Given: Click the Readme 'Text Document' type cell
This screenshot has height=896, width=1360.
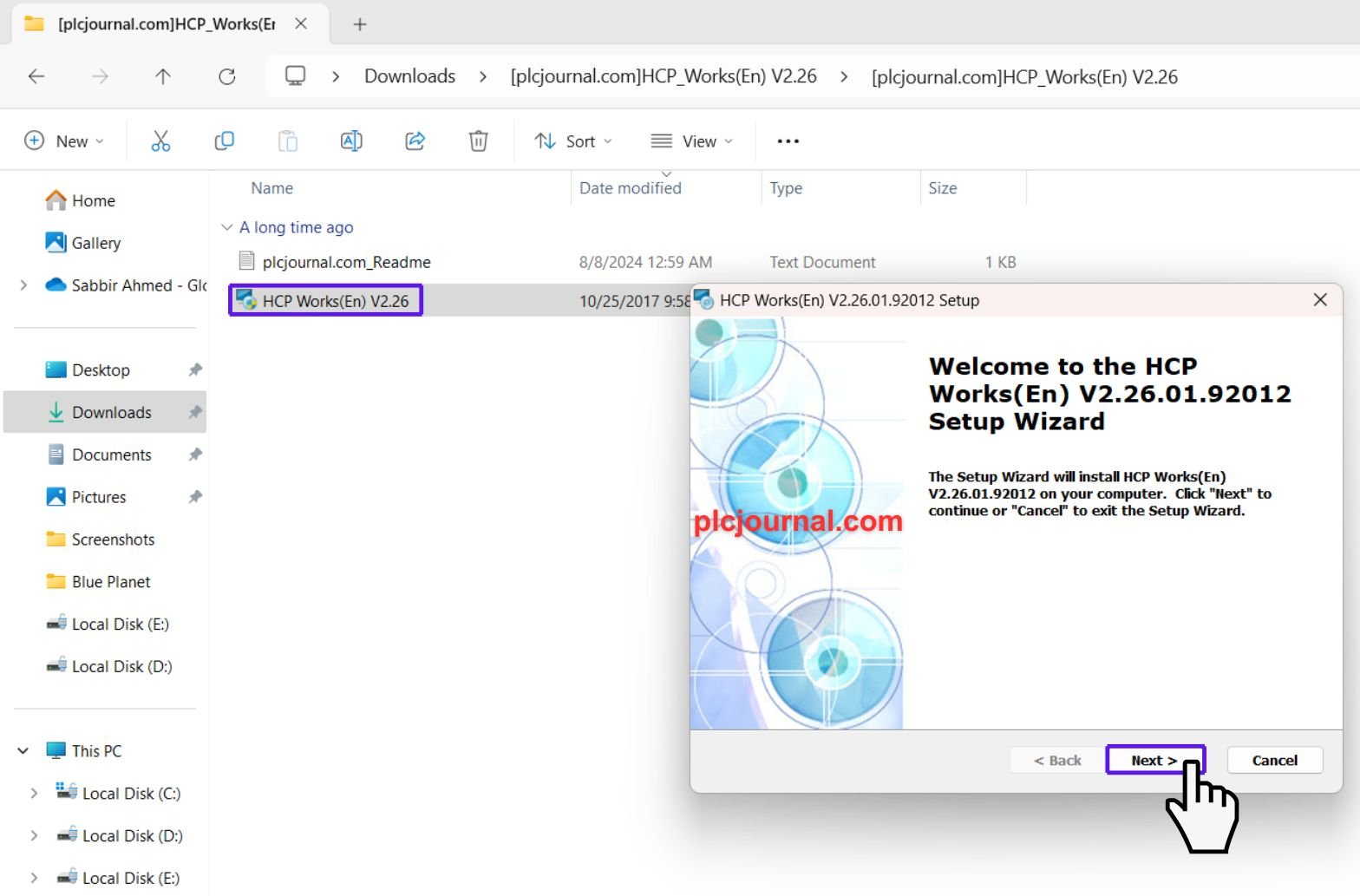Looking at the screenshot, I should coord(822,262).
